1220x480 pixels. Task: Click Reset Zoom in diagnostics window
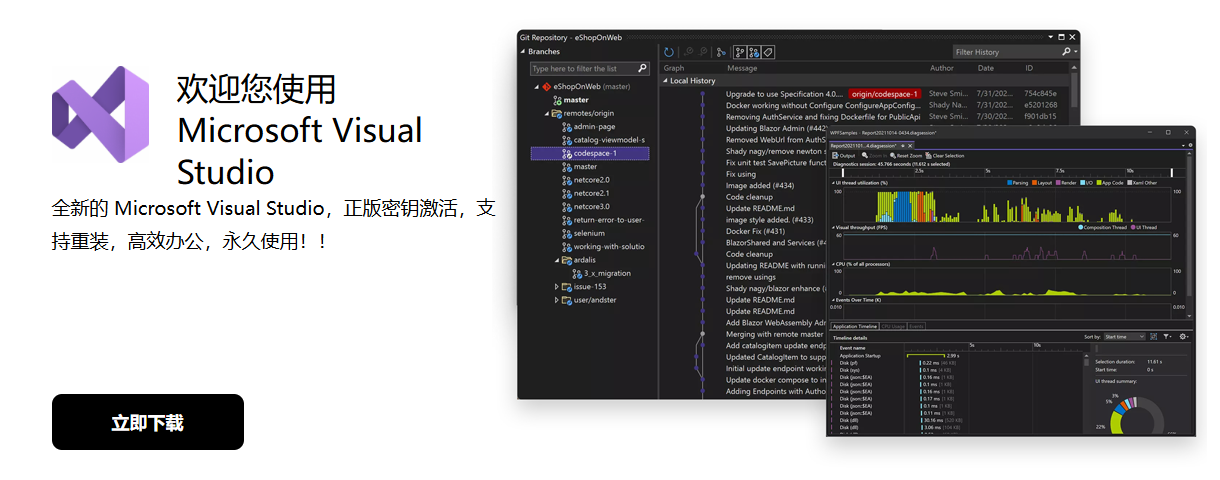tap(906, 156)
